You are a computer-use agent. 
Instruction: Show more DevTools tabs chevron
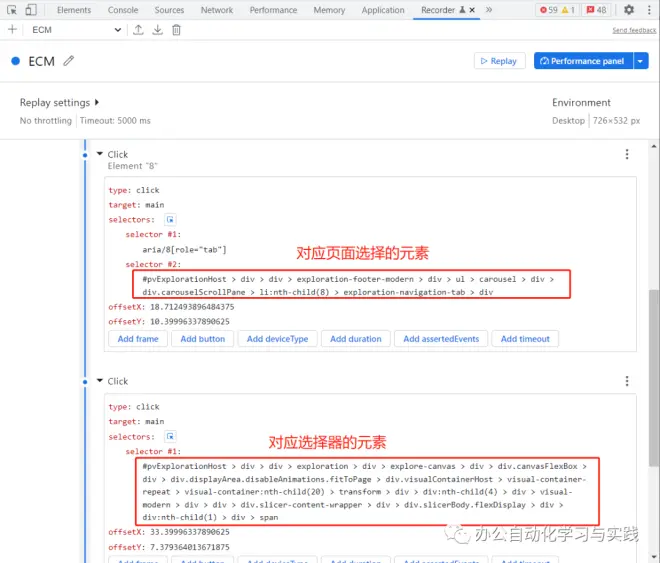pyautogui.click(x=489, y=10)
